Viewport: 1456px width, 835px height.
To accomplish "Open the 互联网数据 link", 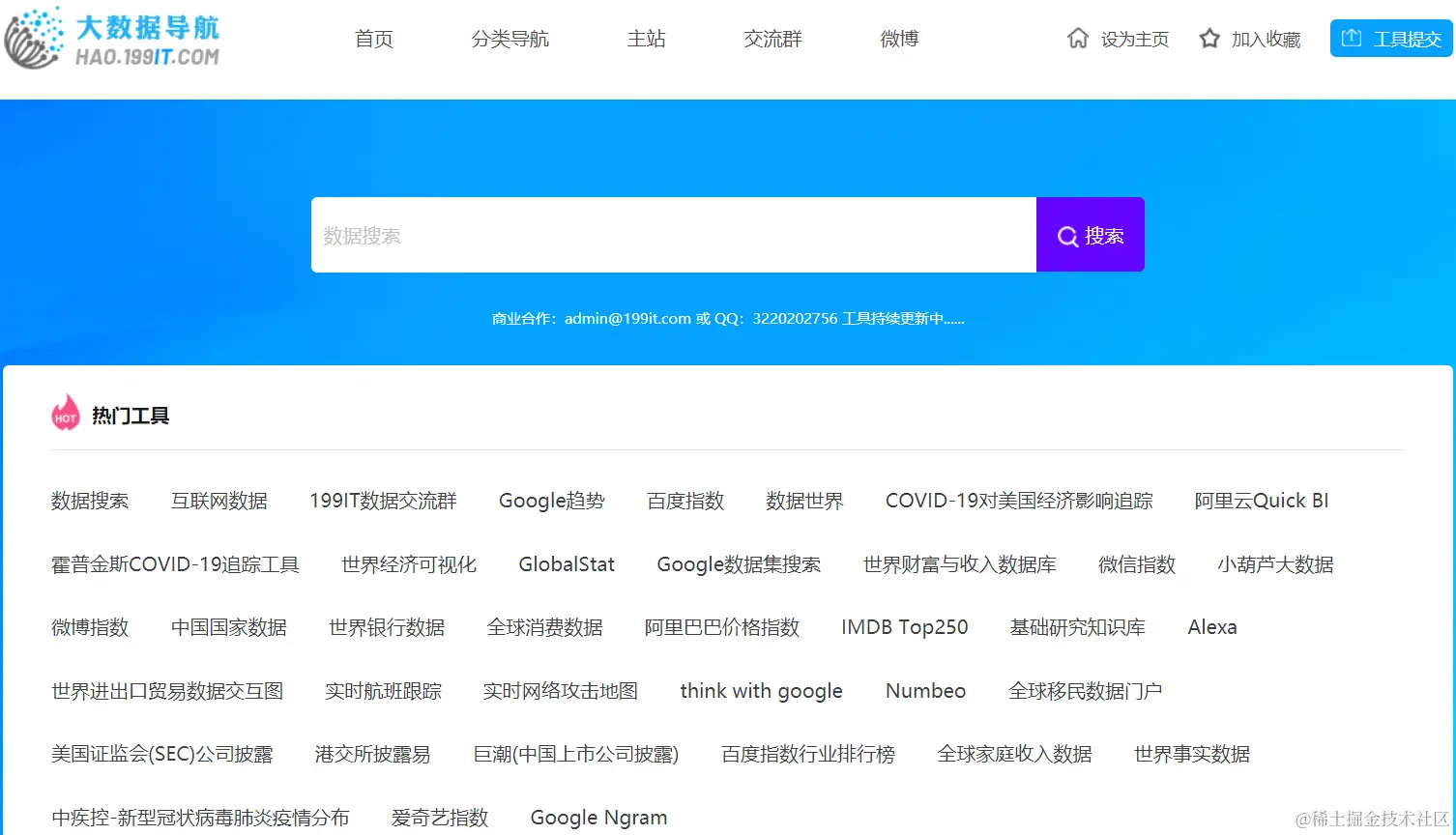I will click(219, 501).
